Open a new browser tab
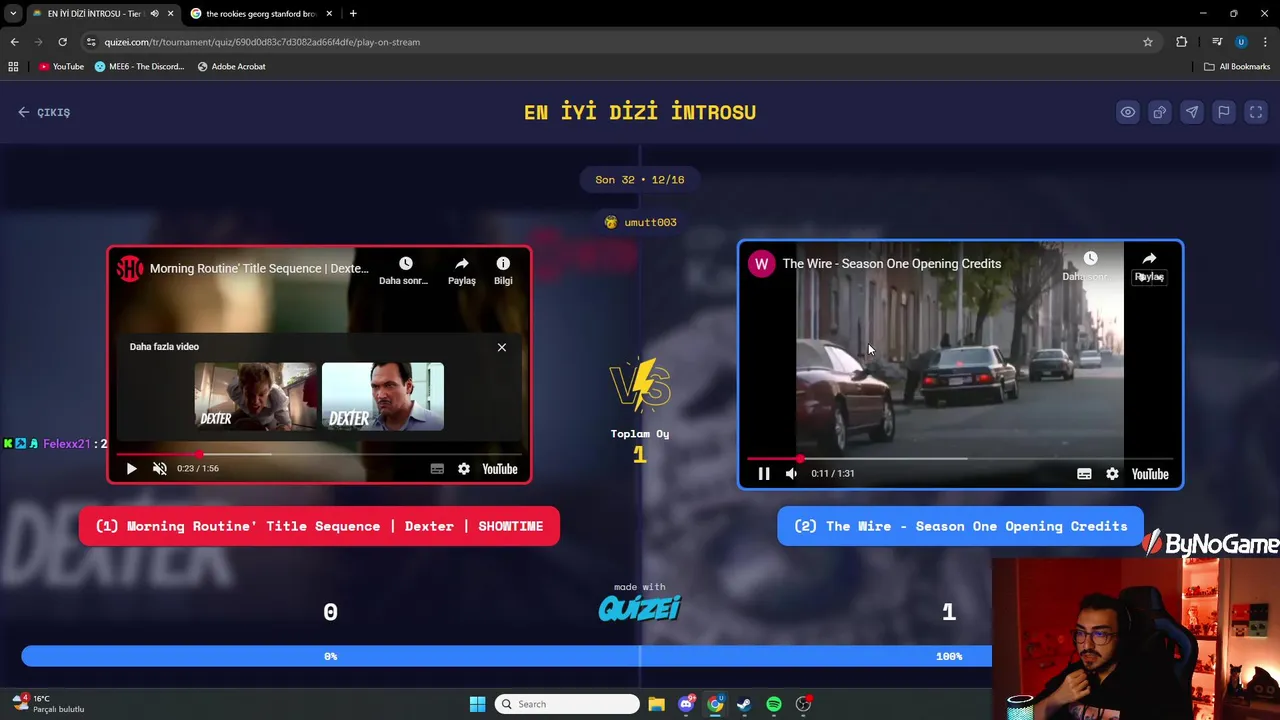This screenshot has height=720, width=1280. pos(353,14)
